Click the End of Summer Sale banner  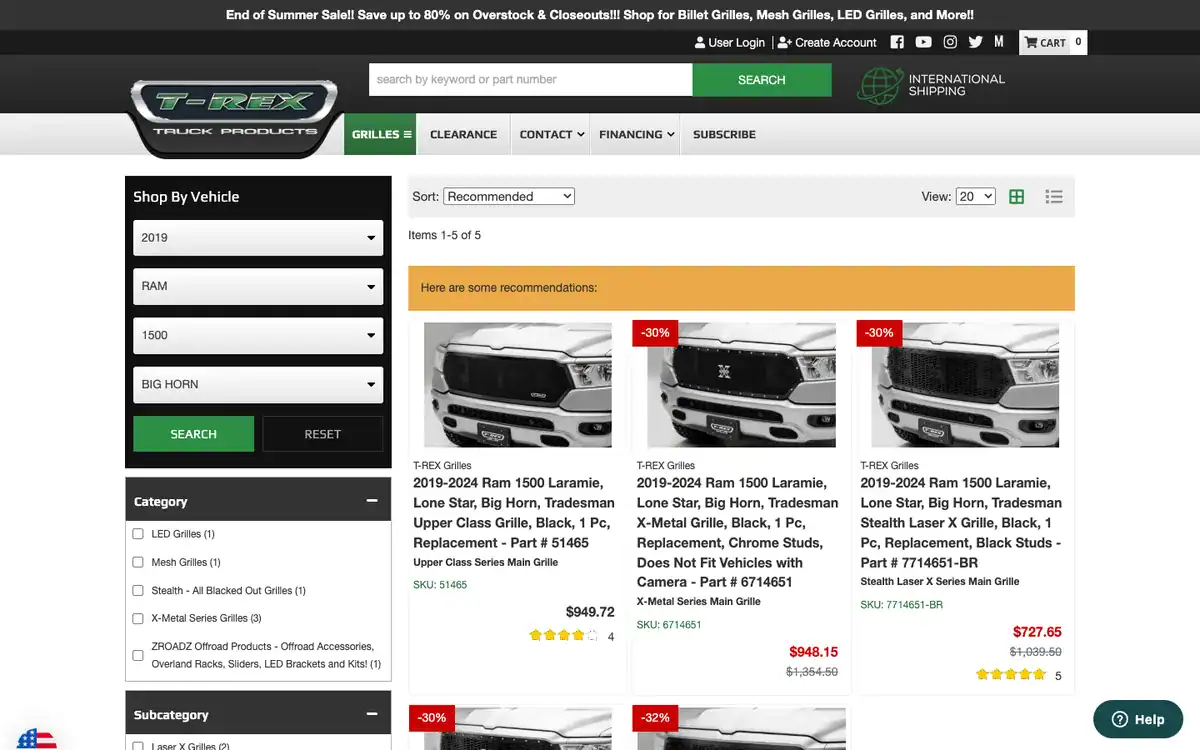coord(600,15)
